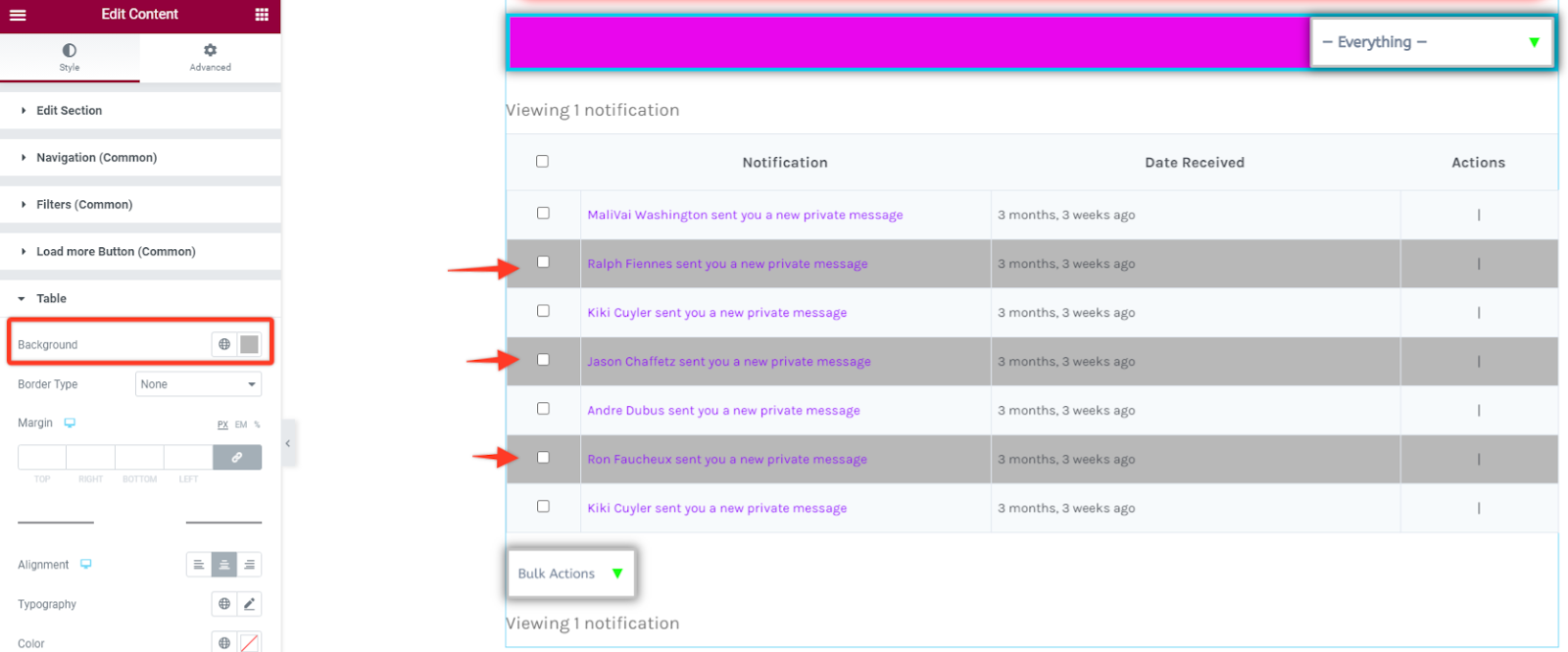Click the Margin RIGHT input field
This screenshot has width=1568, height=652.
click(91, 457)
